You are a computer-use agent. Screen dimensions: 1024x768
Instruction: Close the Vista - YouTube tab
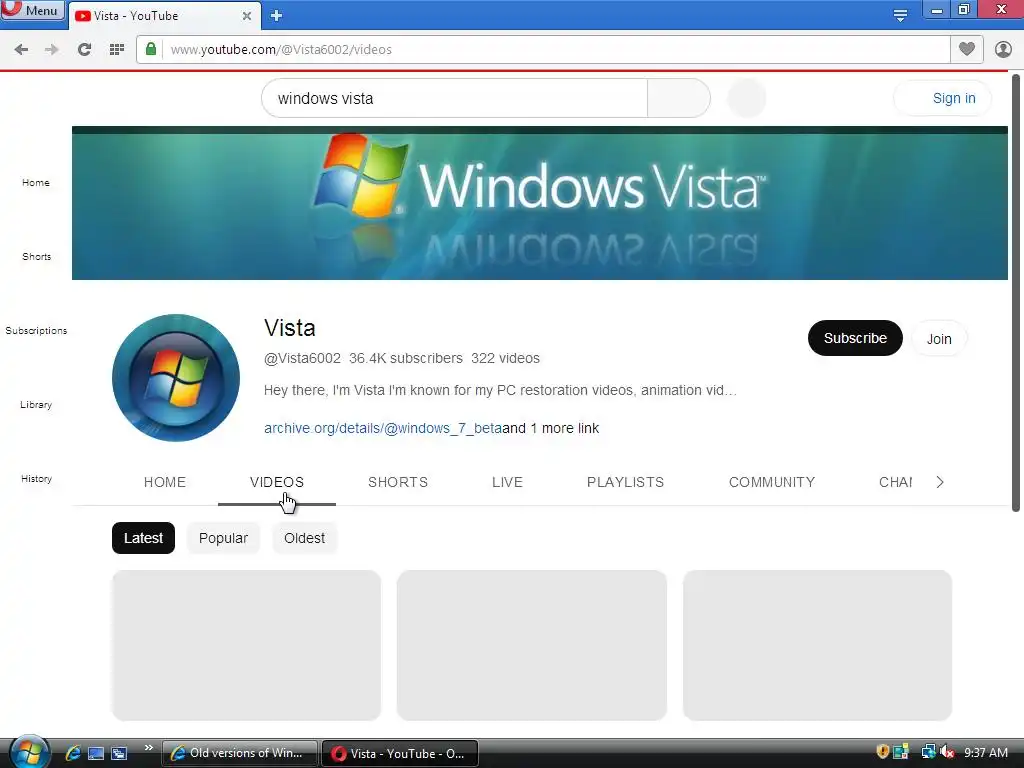(x=247, y=16)
